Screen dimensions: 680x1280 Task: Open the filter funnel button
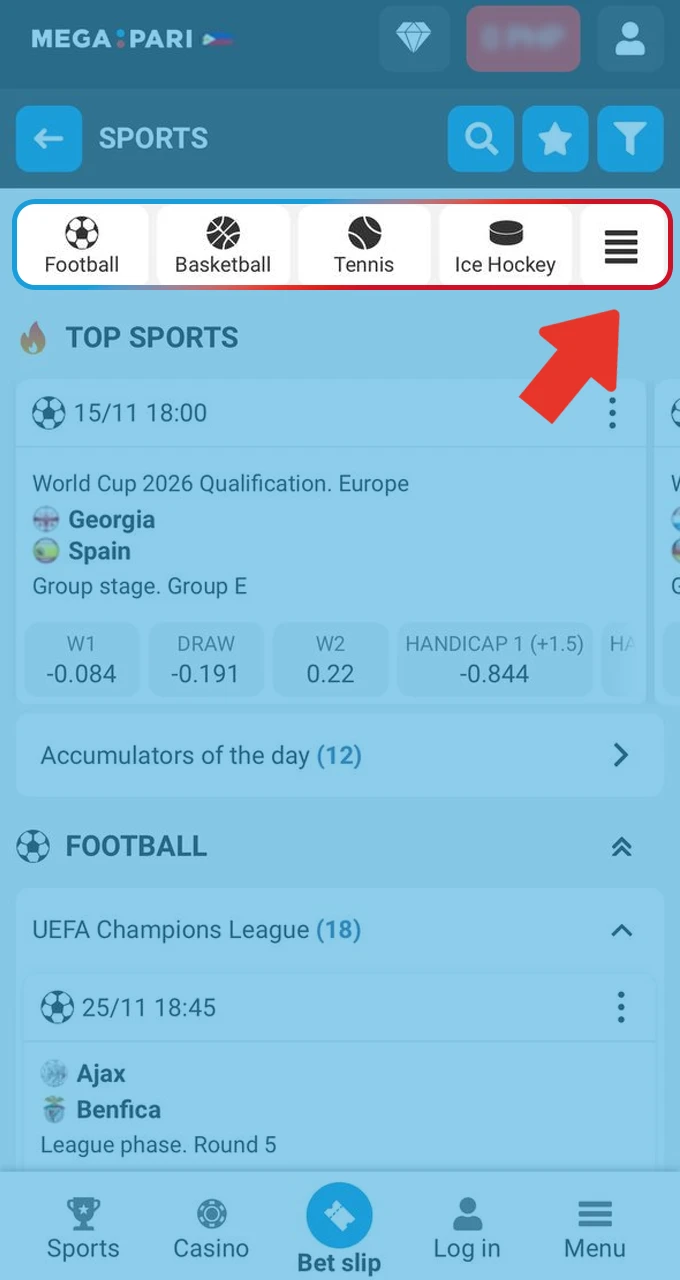(630, 139)
